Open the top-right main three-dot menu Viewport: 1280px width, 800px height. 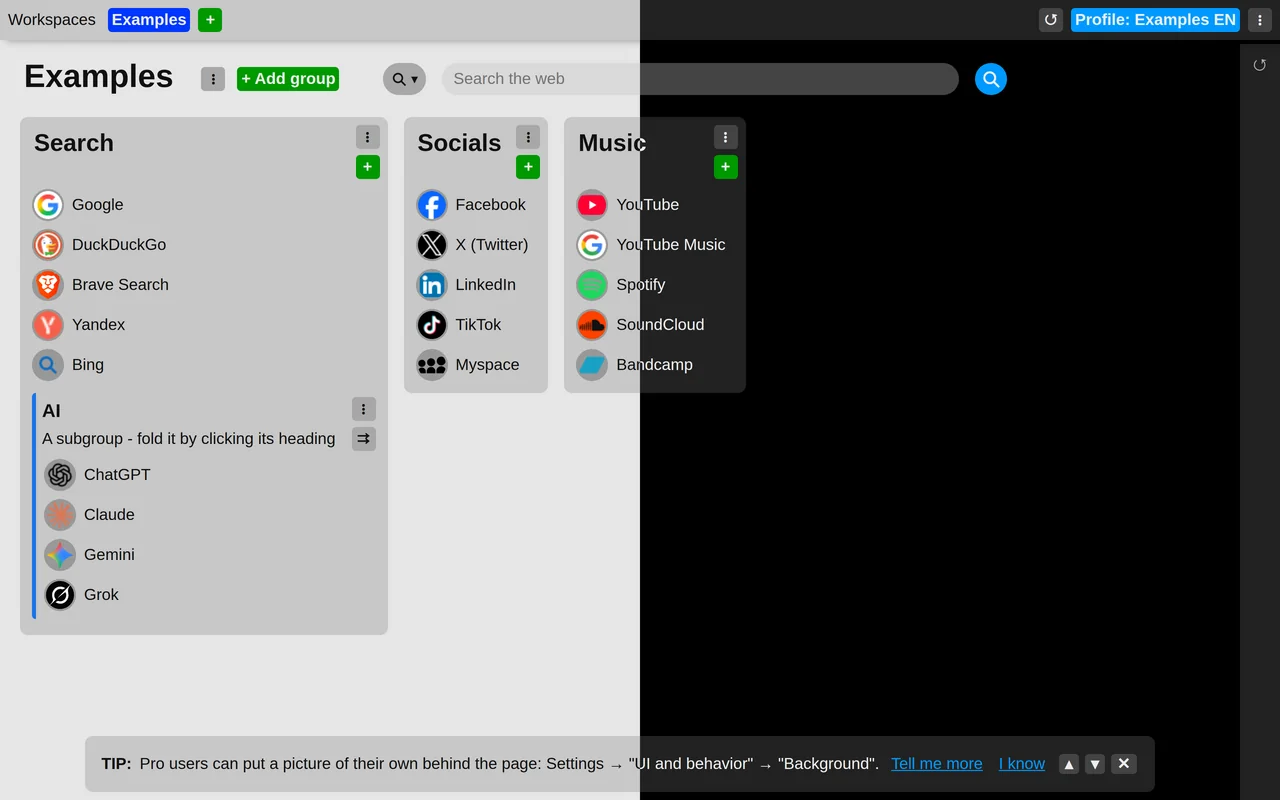[x=1260, y=20]
